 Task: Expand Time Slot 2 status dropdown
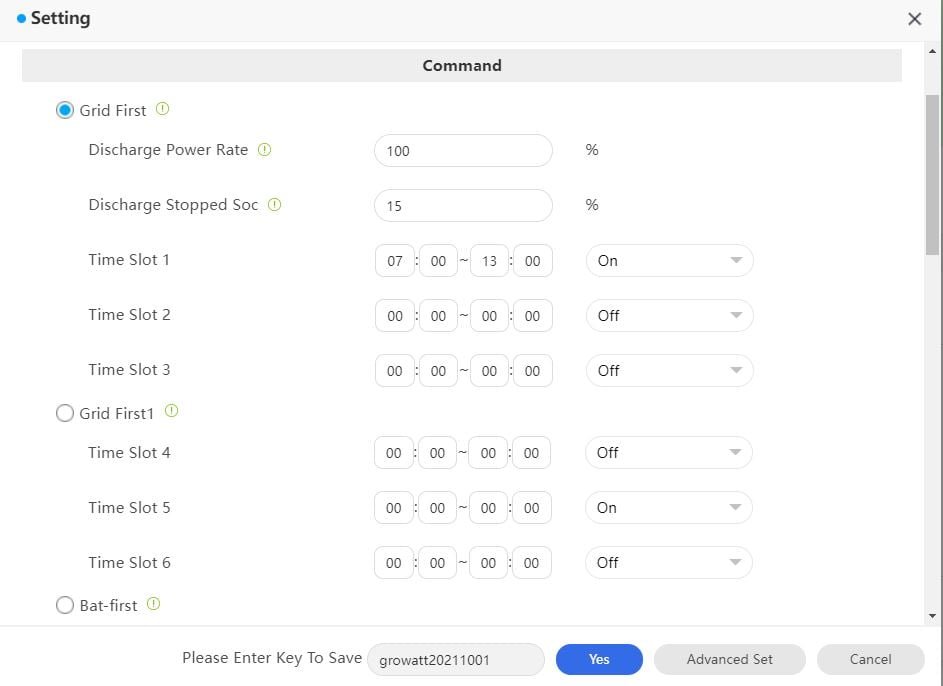tap(668, 316)
